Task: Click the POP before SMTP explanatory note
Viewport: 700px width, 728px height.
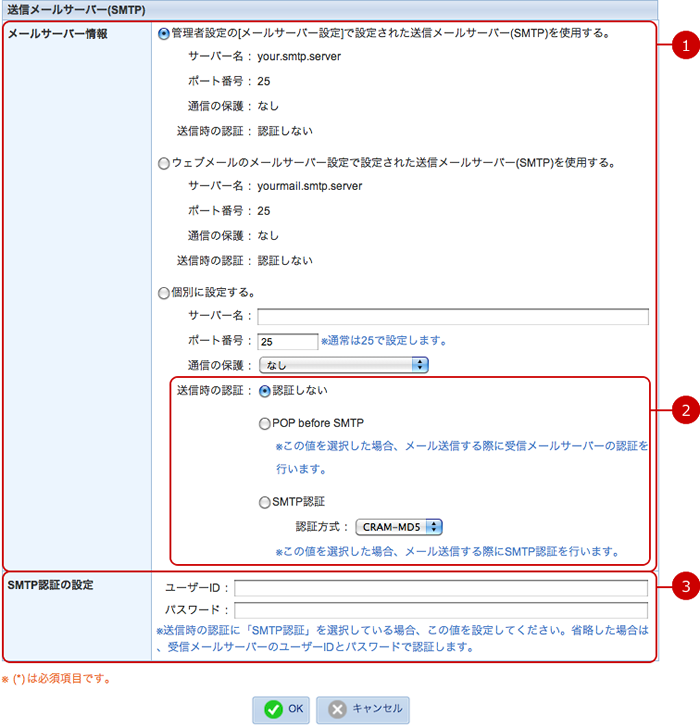Action: point(462,458)
